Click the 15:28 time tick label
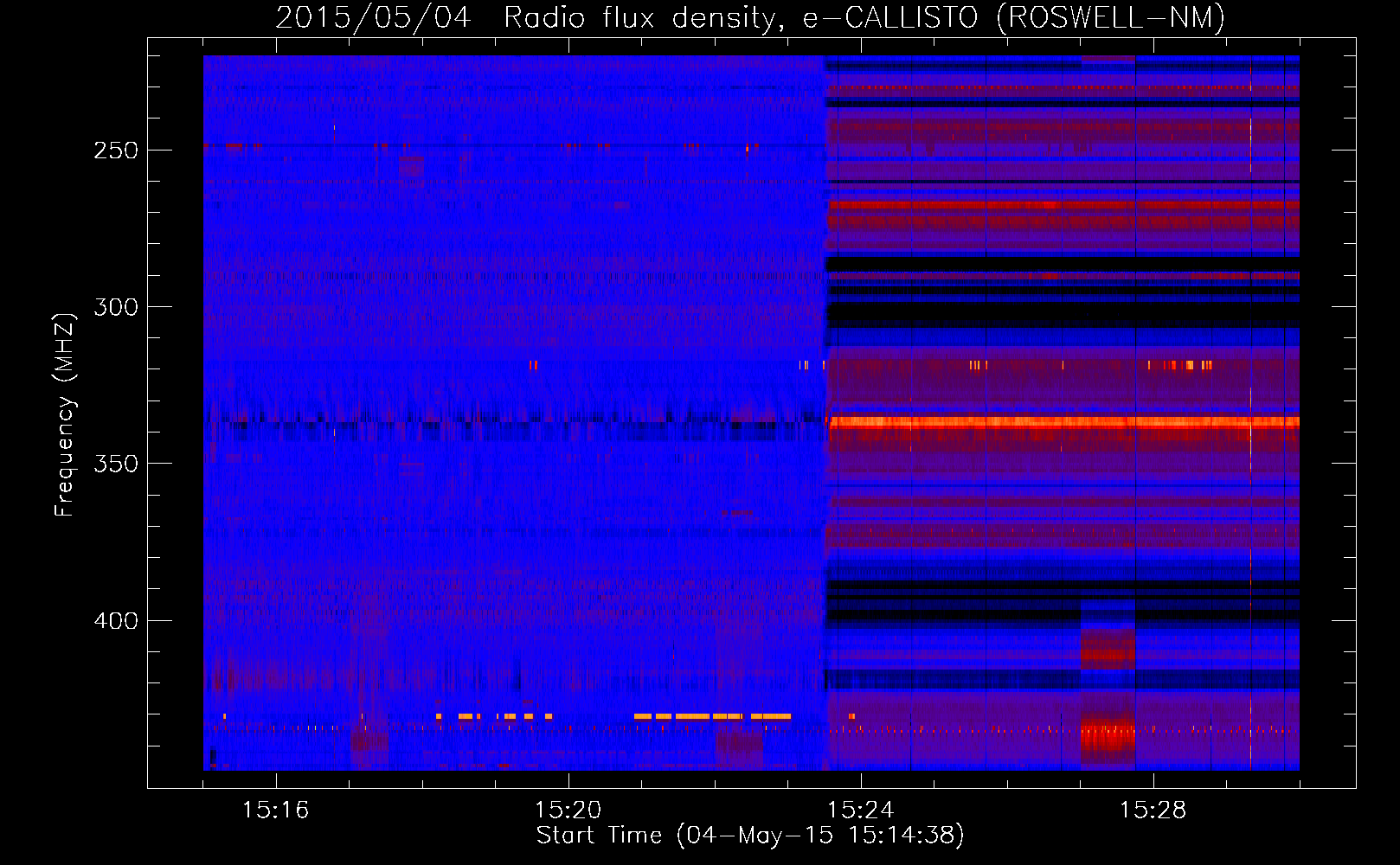The width and height of the screenshot is (1400, 865). tap(1153, 810)
